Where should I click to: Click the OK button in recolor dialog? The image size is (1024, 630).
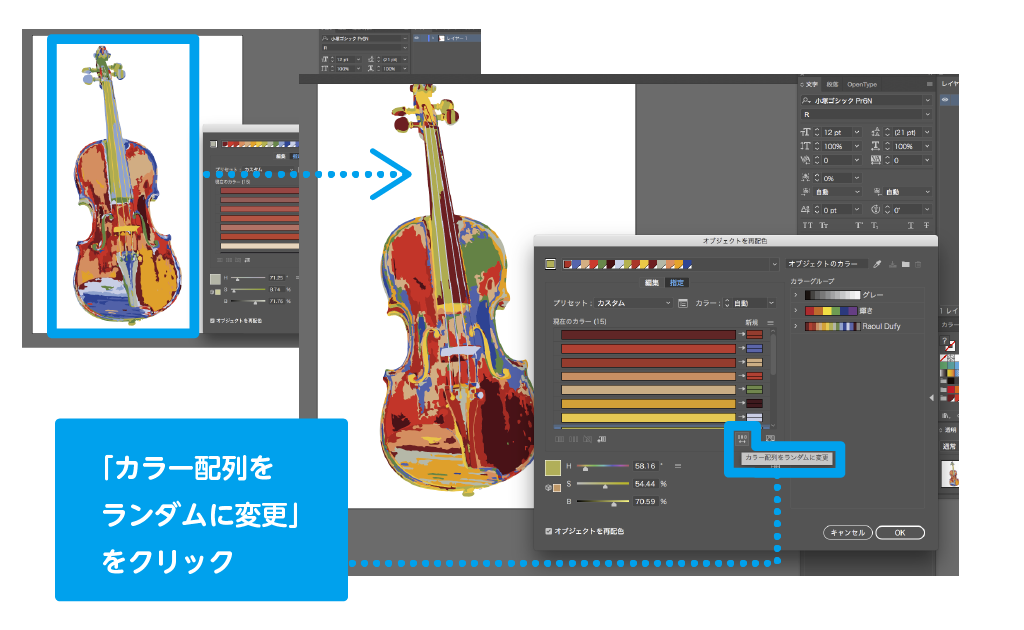900,533
